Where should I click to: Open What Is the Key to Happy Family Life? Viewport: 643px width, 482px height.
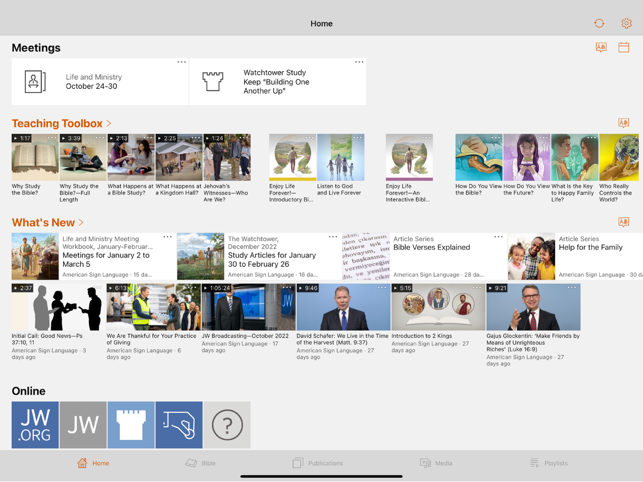pos(575,158)
